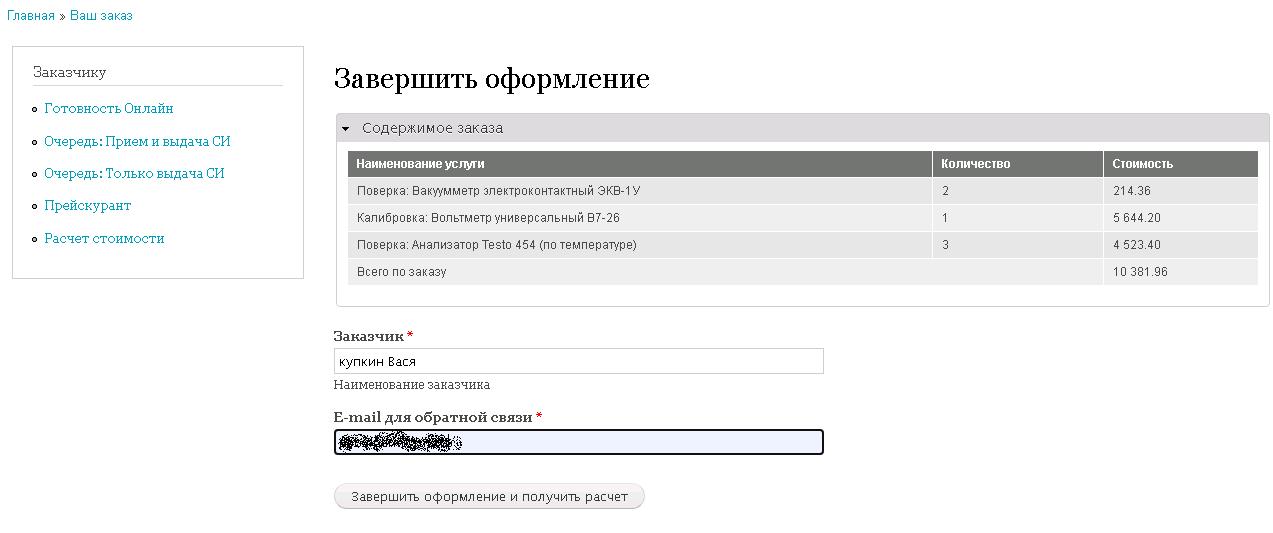This screenshot has width=1273, height=533.
Task: Click into the Заказчик name field
Action: [x=578, y=361]
